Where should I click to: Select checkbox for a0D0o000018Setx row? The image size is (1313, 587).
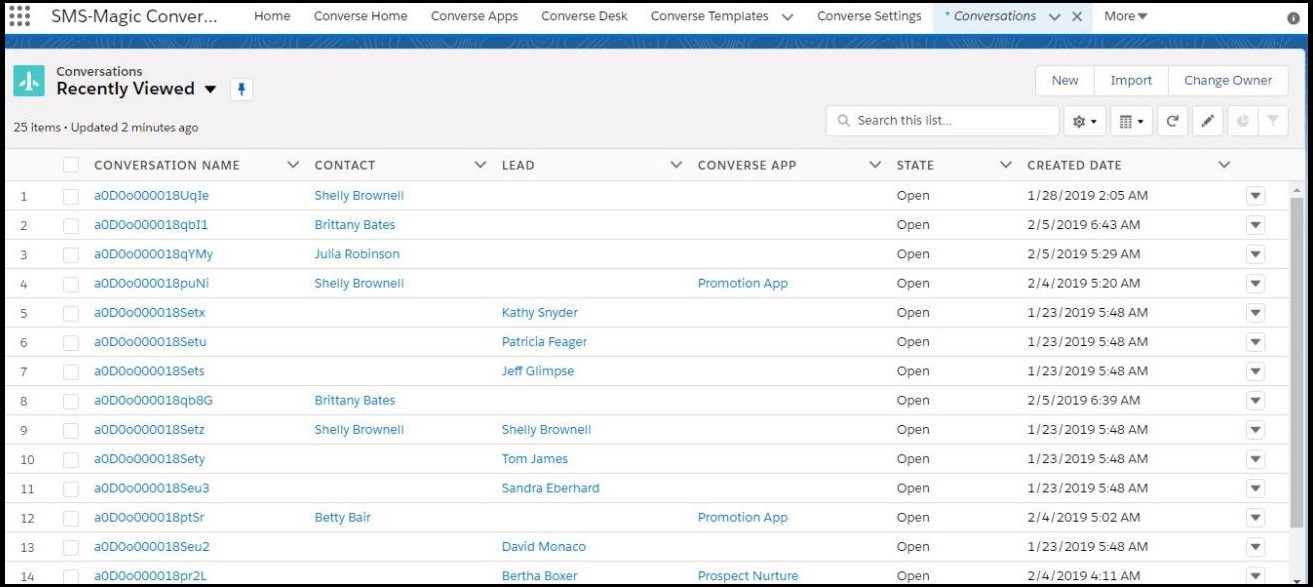point(71,313)
